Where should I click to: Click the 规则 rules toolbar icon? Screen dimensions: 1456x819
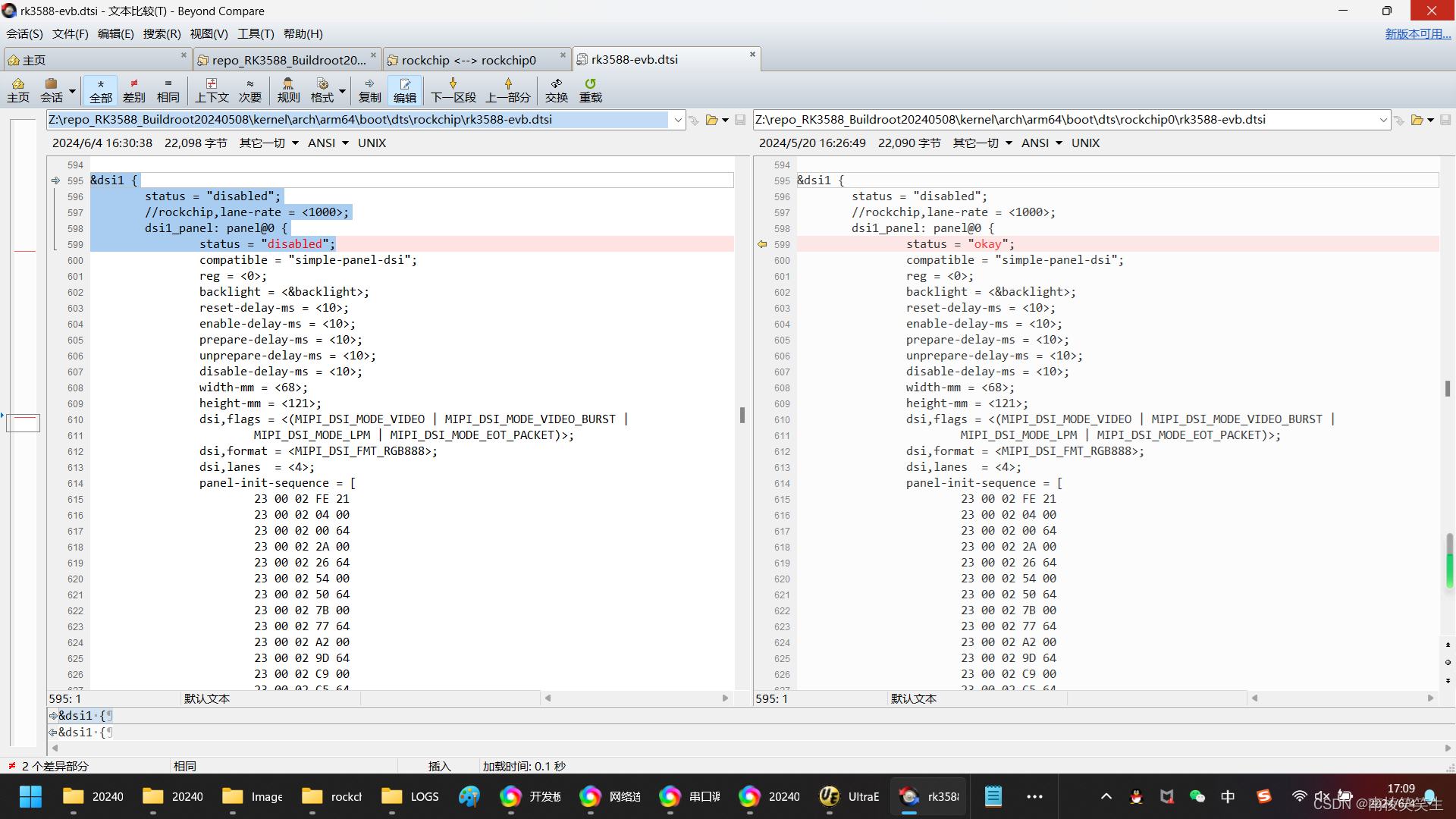click(288, 89)
